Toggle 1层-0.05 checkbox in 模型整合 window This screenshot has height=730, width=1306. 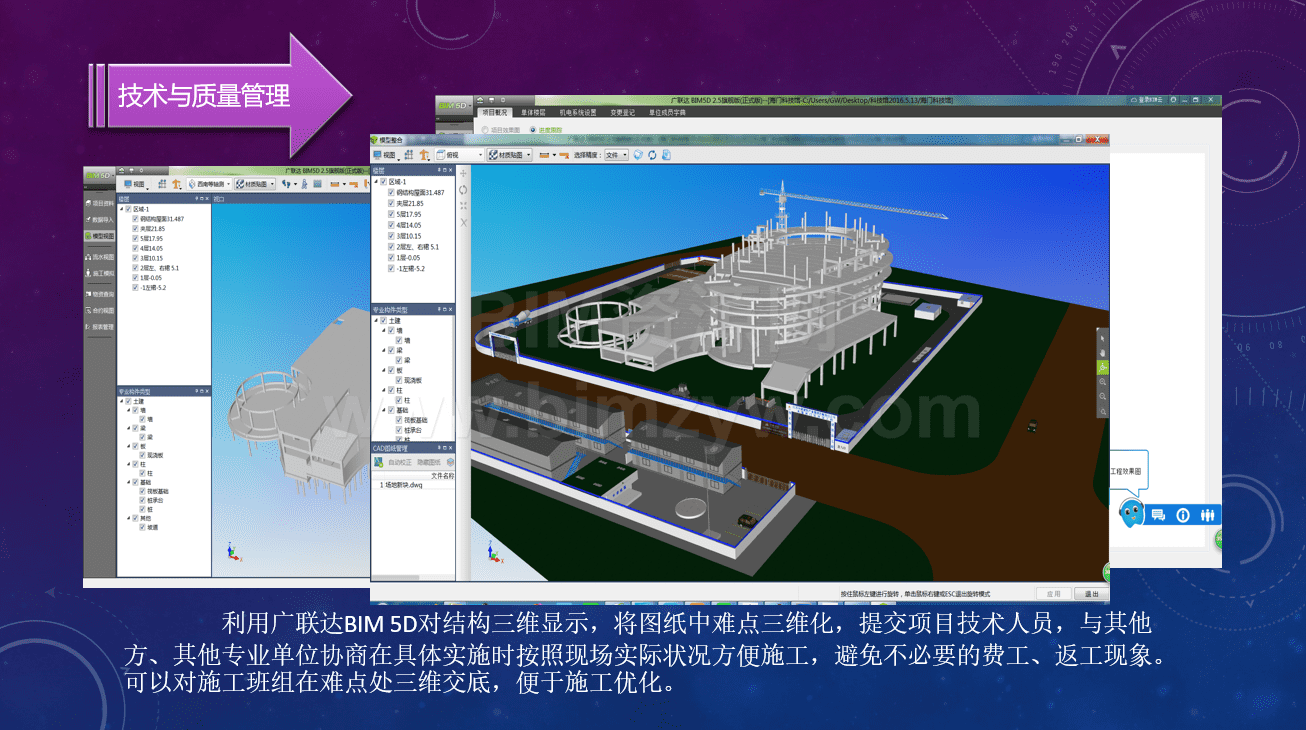[x=391, y=257]
